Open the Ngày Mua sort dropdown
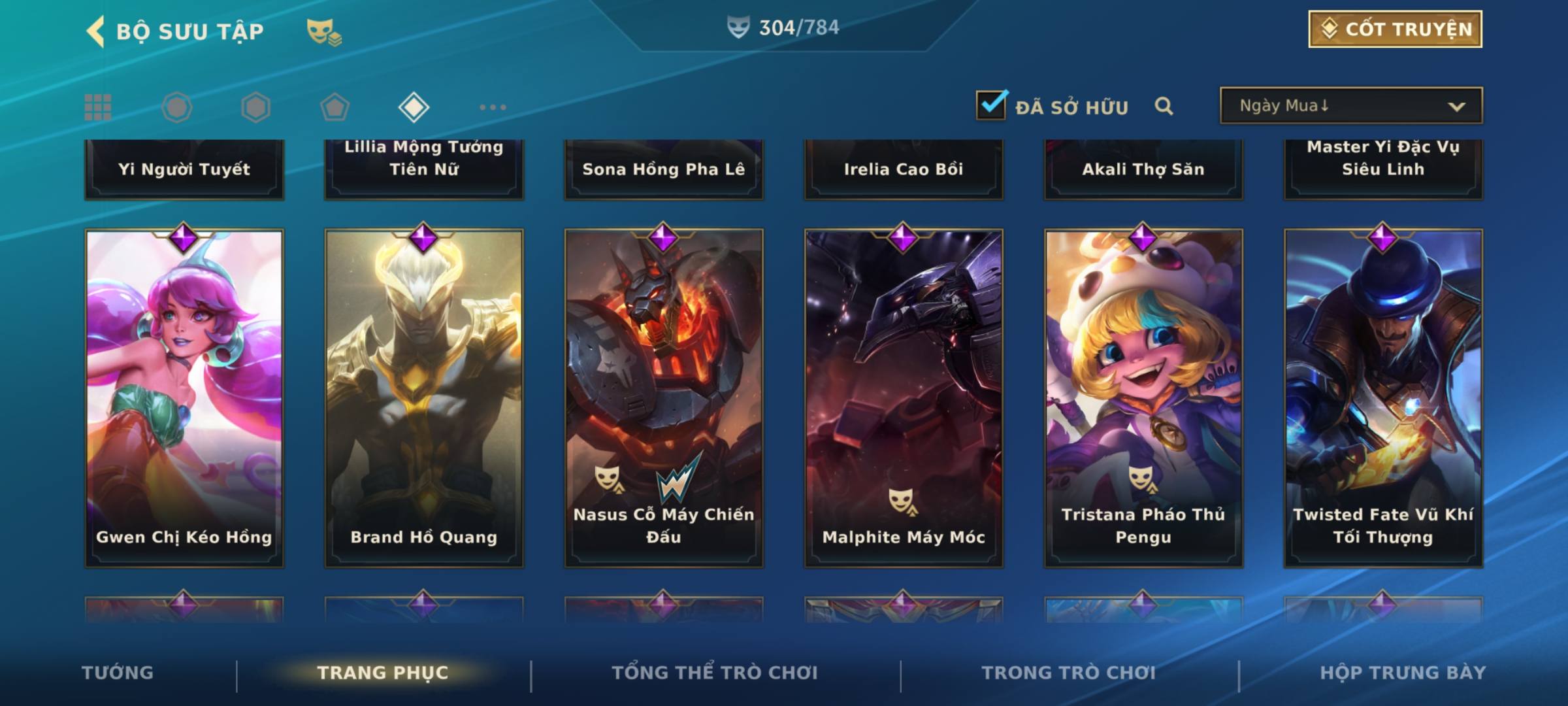The height and width of the screenshot is (706, 1568). point(1351,106)
